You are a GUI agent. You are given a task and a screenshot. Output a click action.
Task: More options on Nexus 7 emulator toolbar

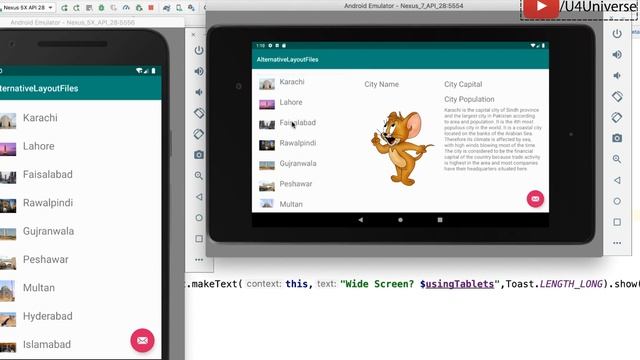(x=617, y=243)
